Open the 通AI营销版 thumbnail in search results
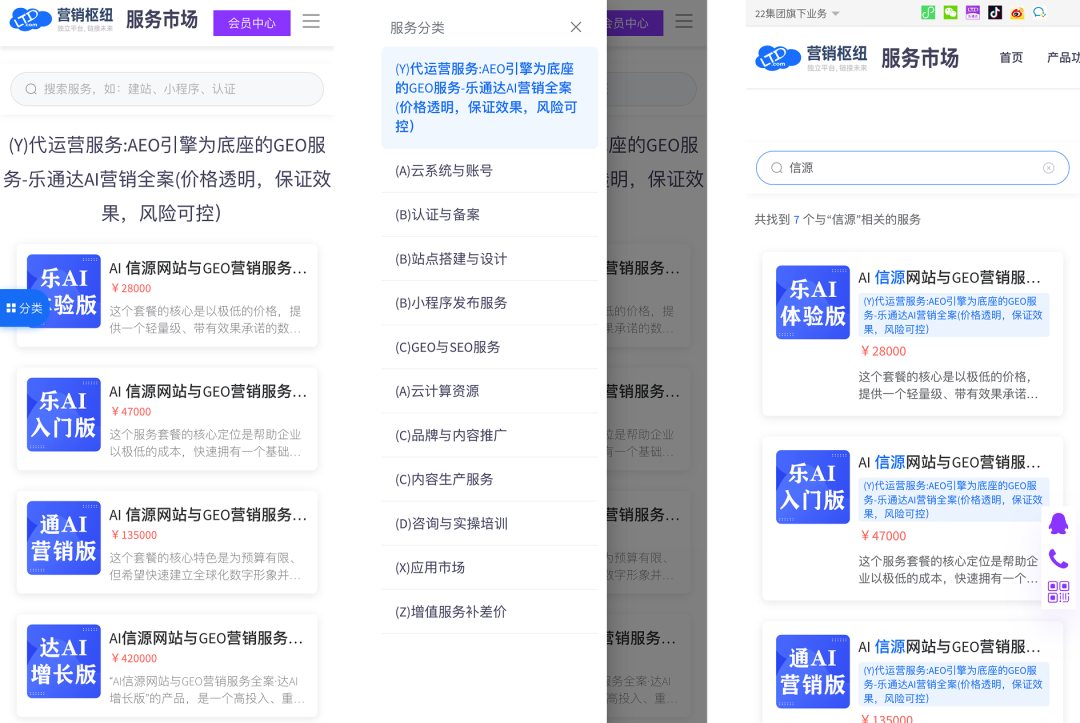This screenshot has height=723, width=1080. (813, 671)
